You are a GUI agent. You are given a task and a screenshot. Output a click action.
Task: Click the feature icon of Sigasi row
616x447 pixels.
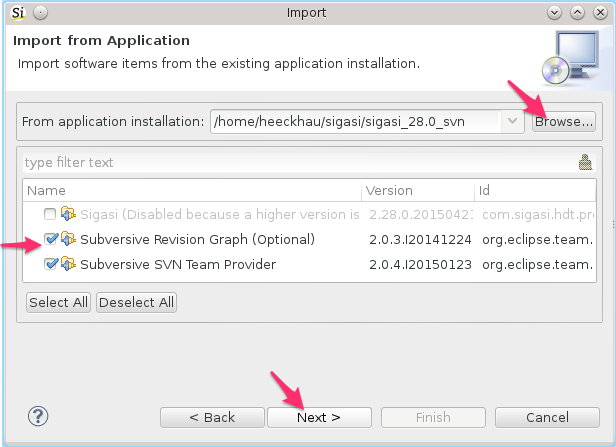pyautogui.click(x=68, y=214)
